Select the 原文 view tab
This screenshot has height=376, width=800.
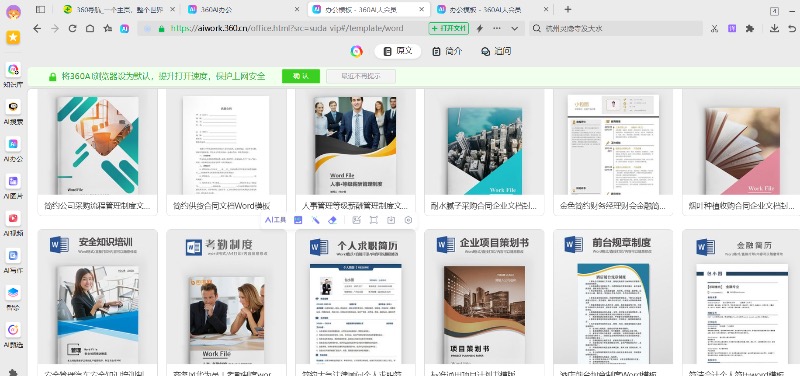tap(397, 51)
